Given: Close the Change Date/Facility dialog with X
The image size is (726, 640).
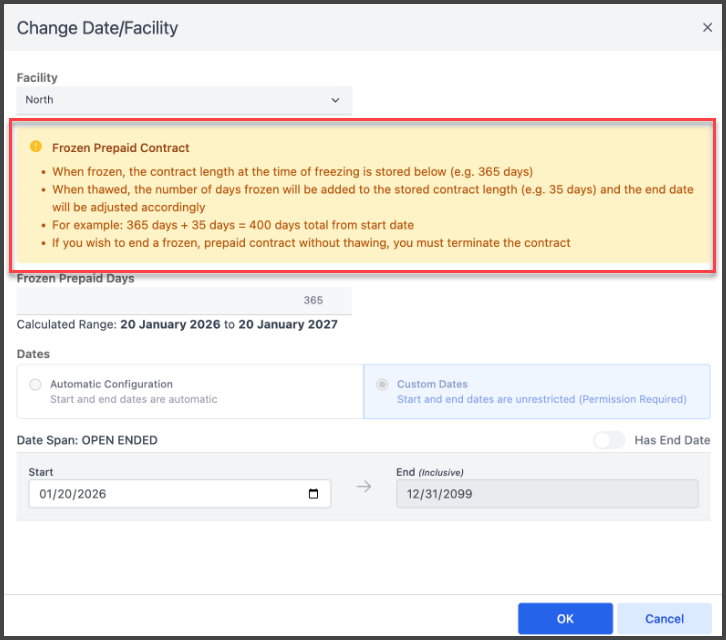Looking at the screenshot, I should pyautogui.click(x=707, y=28).
